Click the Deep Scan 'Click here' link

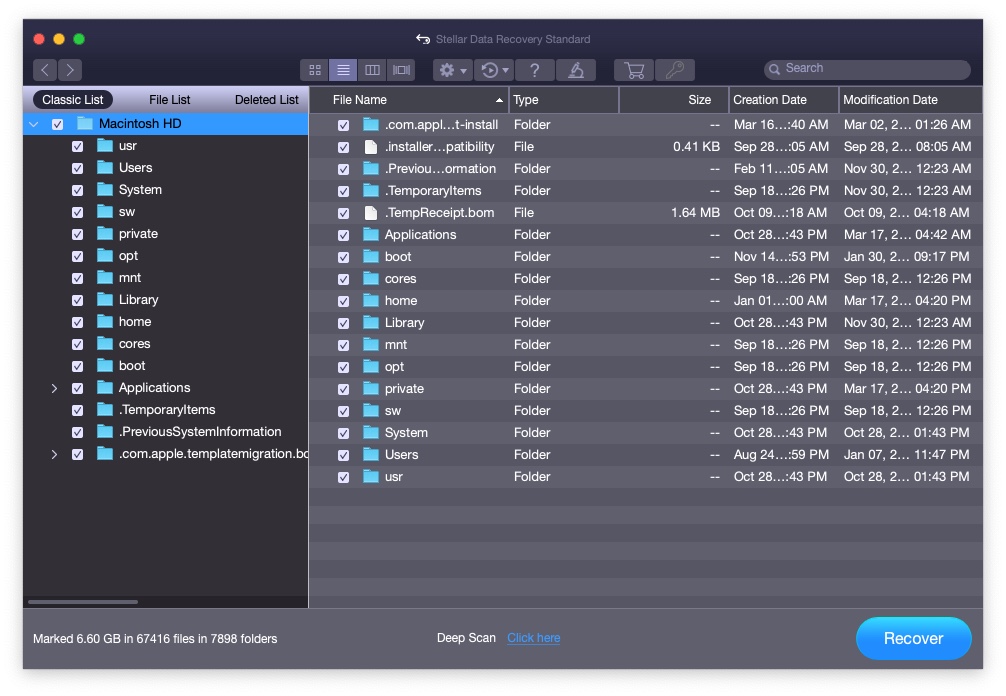pyautogui.click(x=534, y=638)
